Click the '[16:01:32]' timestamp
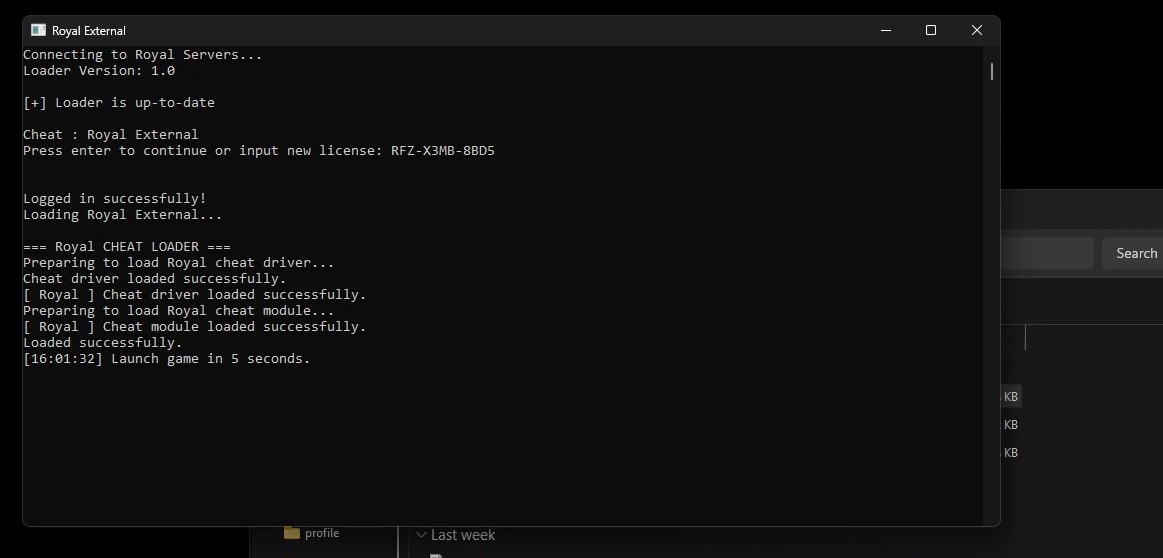The height and width of the screenshot is (558, 1163). (x=63, y=359)
